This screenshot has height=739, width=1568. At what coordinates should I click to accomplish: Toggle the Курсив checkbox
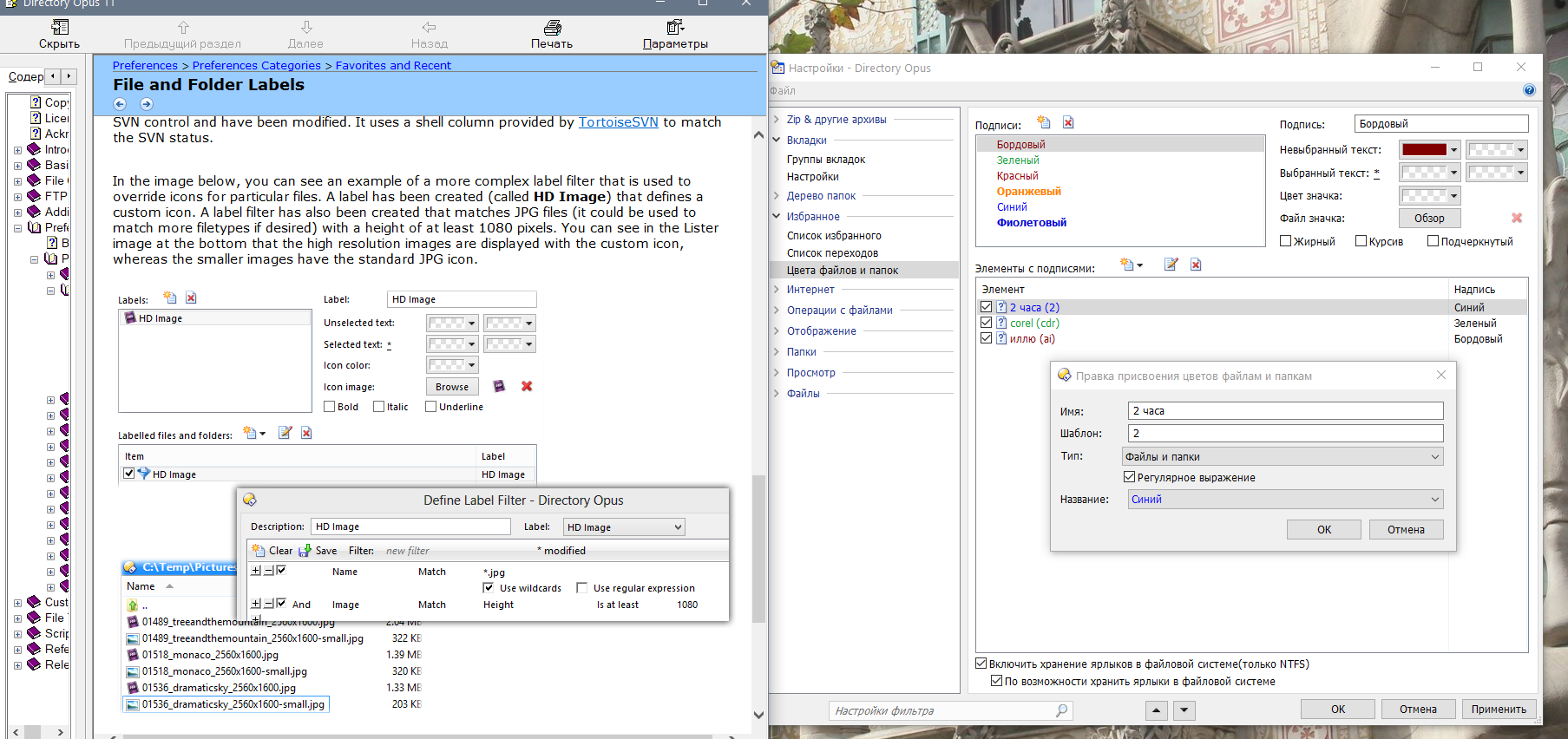coord(1361,241)
